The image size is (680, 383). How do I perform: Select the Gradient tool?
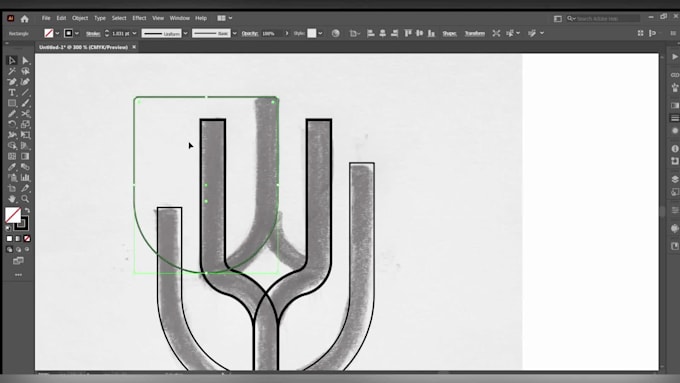pos(25,156)
